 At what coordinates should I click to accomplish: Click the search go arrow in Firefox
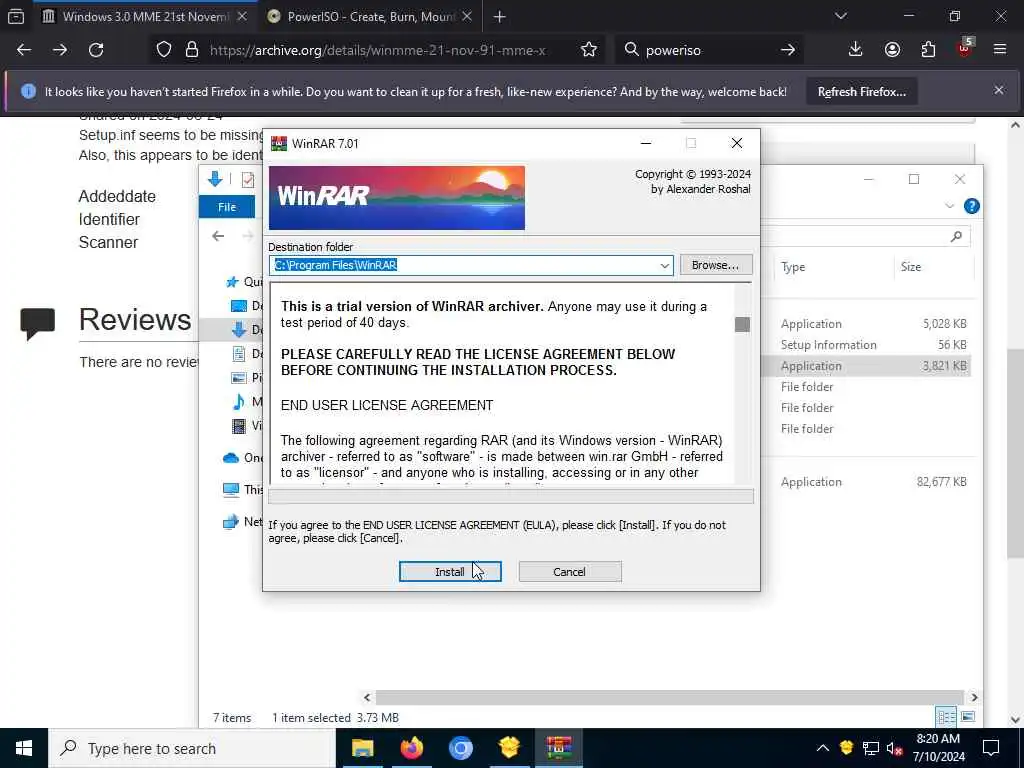[788, 50]
